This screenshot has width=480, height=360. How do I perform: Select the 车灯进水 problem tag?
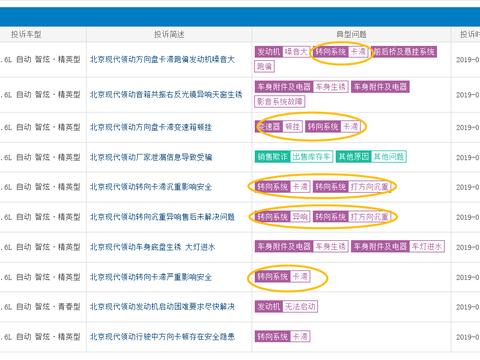(x=398, y=246)
